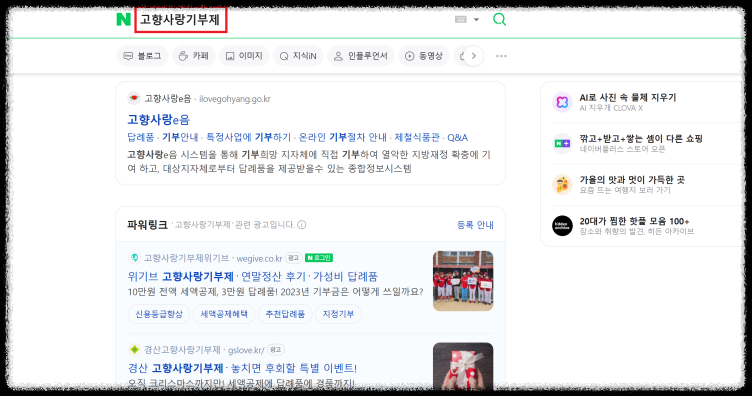
Task: Click the 추천답례품 chip
Action: [285, 314]
